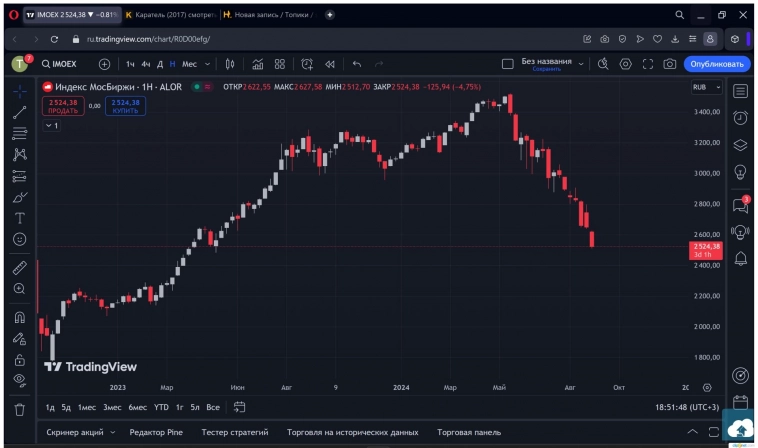
Task: Open Торговля на исторических данных tab
Action: coord(352,432)
